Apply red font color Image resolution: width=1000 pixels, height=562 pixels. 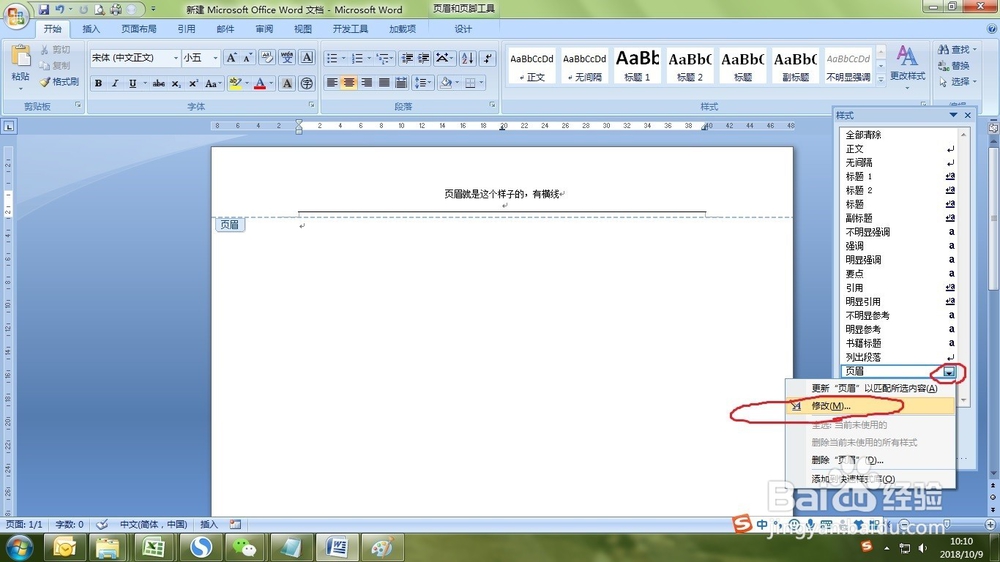pyautogui.click(x=260, y=84)
